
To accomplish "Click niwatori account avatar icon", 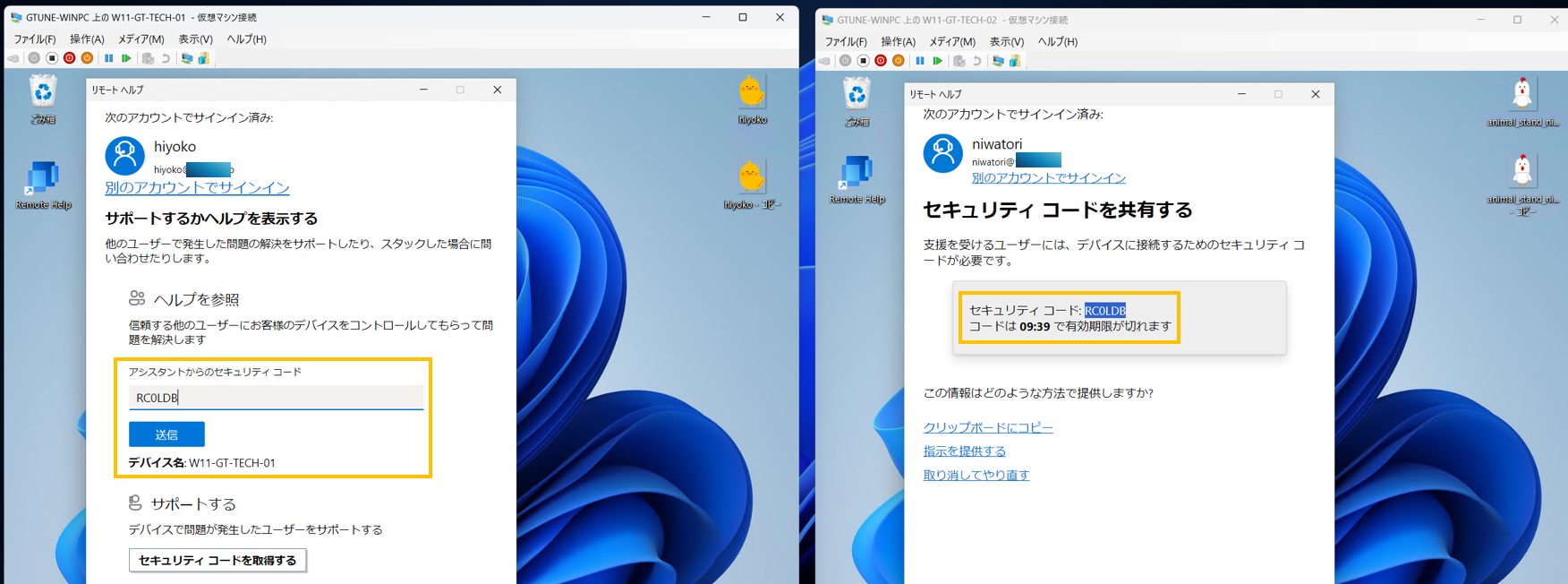I will pos(942,153).
